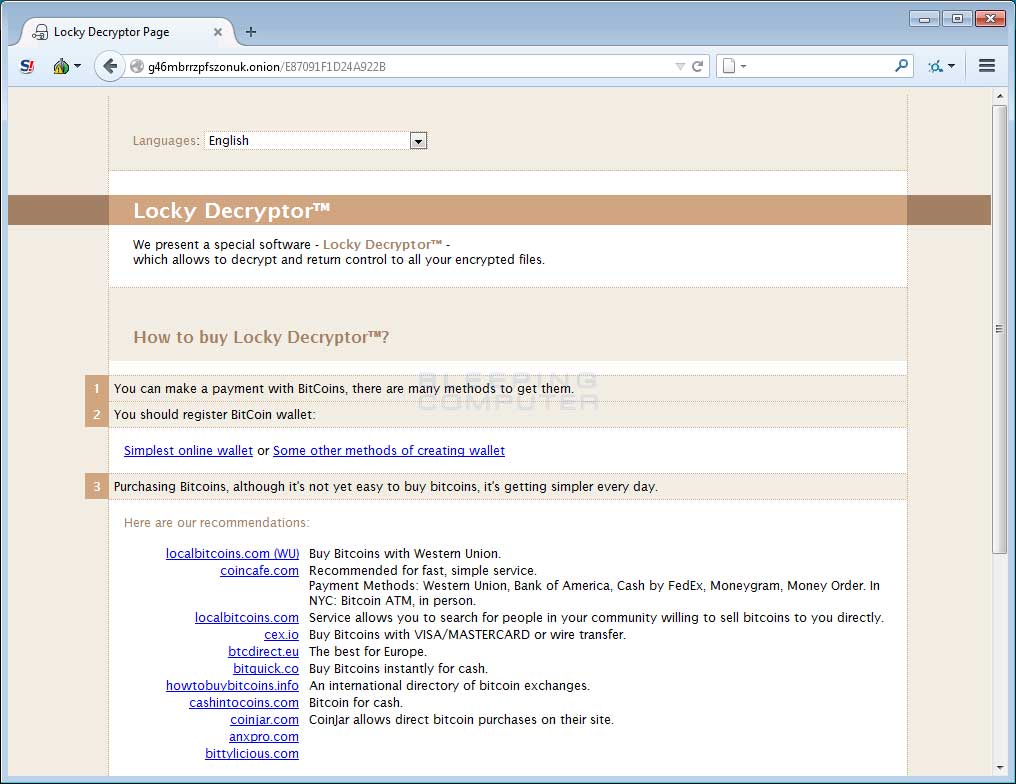Screen dimensions: 1016x784
Task: Close the Locky Decryptor Page tab
Action: pyautogui.click(x=218, y=32)
